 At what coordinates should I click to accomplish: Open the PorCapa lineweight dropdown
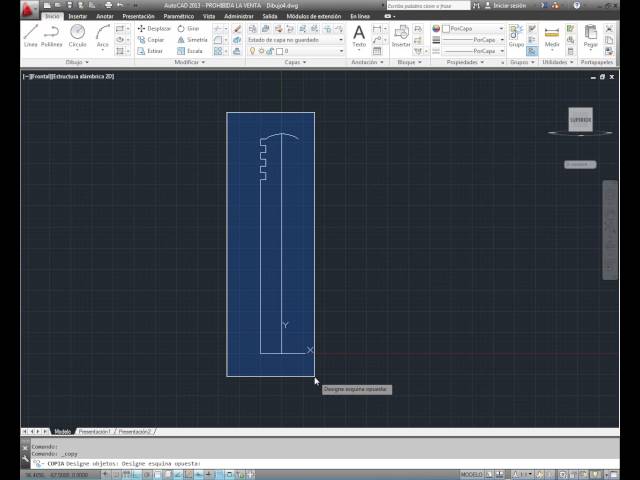pos(474,40)
